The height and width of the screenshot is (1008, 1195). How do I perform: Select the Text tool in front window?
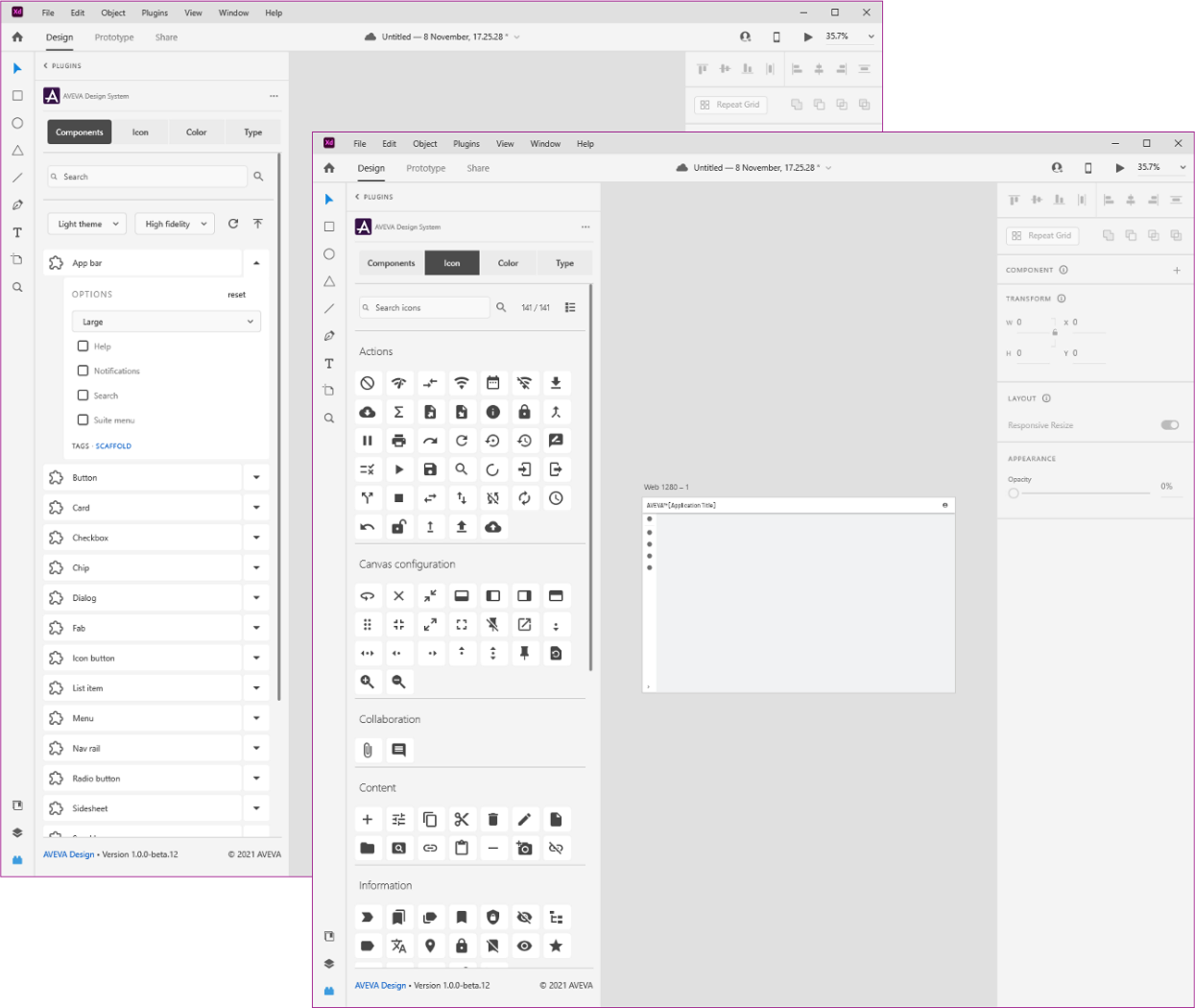coord(329,364)
